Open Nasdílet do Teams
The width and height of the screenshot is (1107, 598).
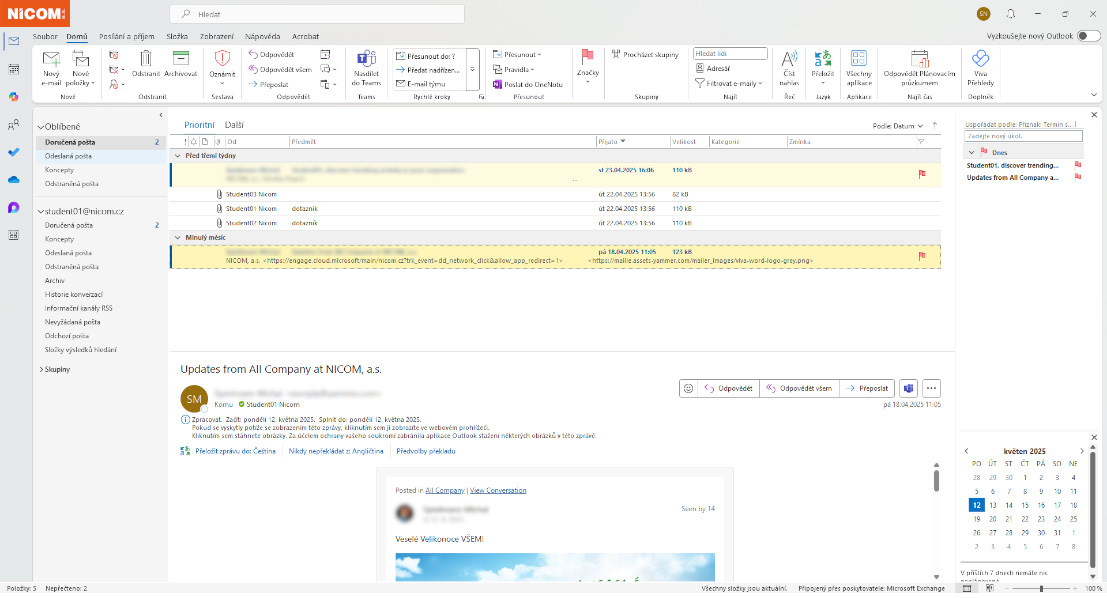pos(366,60)
